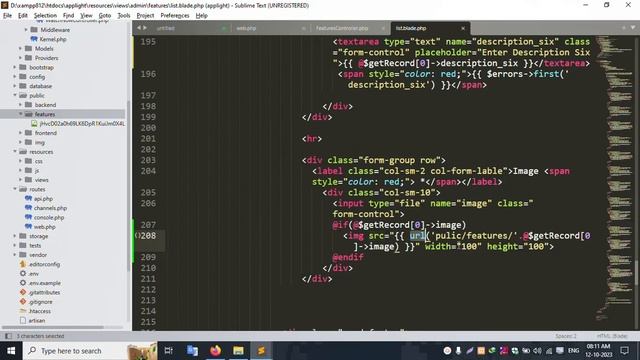Open the Goto menu
Screen dimensions: 640x360
coord(105,16)
